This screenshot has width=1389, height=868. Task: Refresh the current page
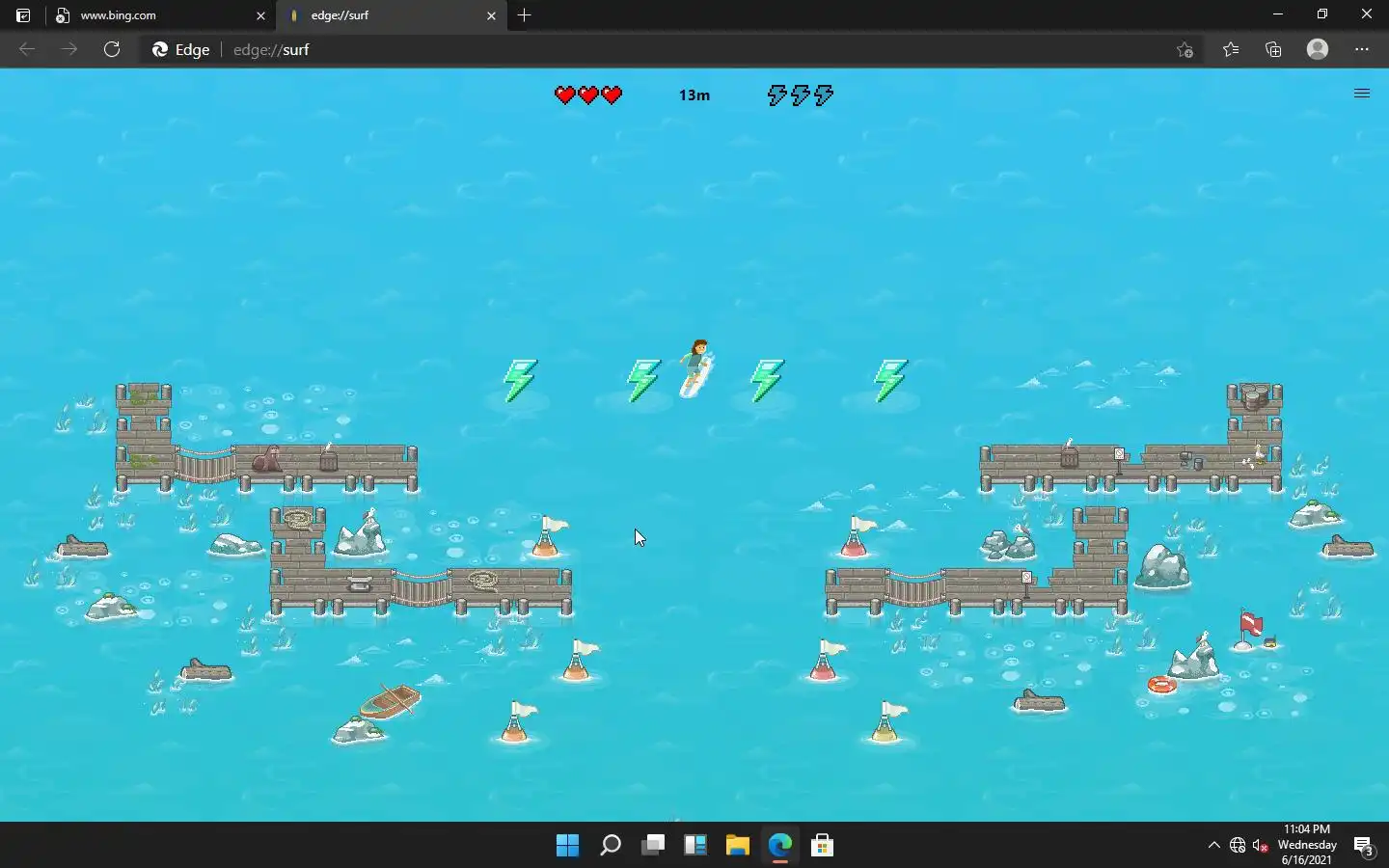coord(112,49)
